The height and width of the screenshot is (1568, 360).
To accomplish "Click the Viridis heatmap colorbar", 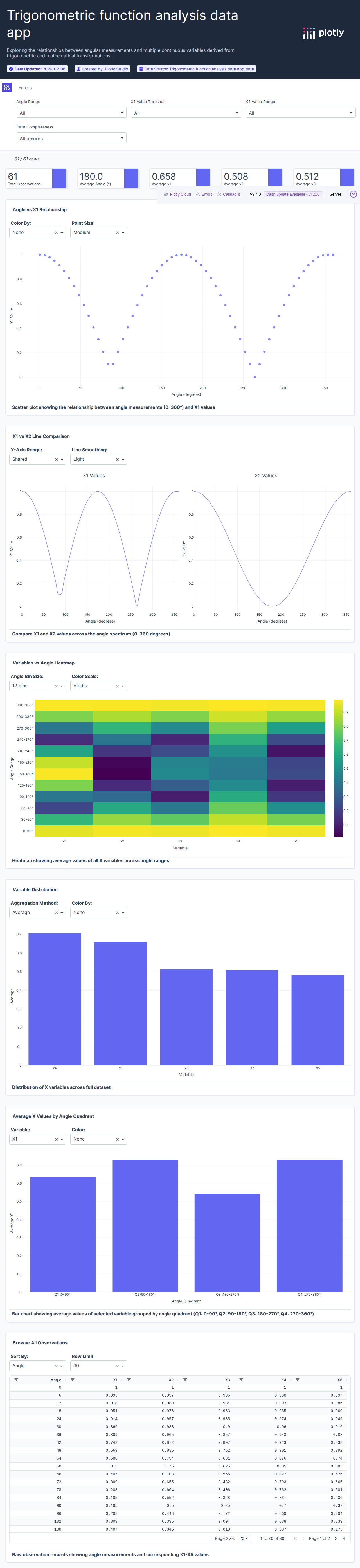I will [x=338, y=768].
